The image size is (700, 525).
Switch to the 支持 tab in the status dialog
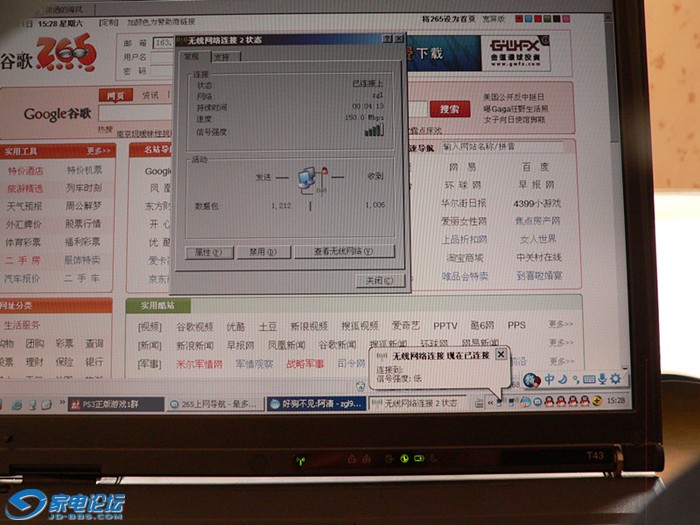coord(226,57)
